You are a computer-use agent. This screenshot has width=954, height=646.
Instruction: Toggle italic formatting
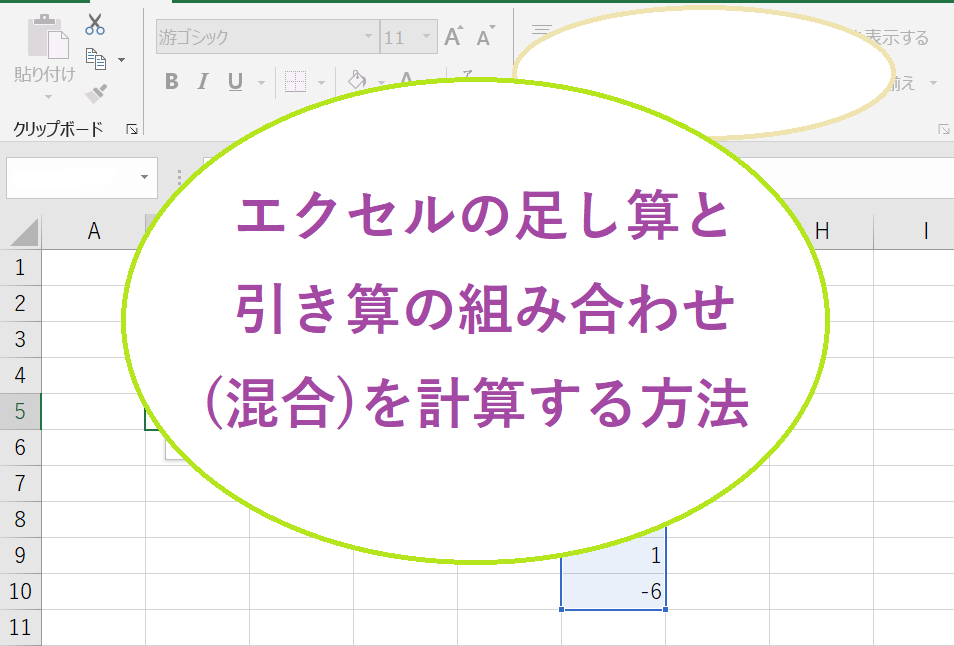pyautogui.click(x=202, y=82)
